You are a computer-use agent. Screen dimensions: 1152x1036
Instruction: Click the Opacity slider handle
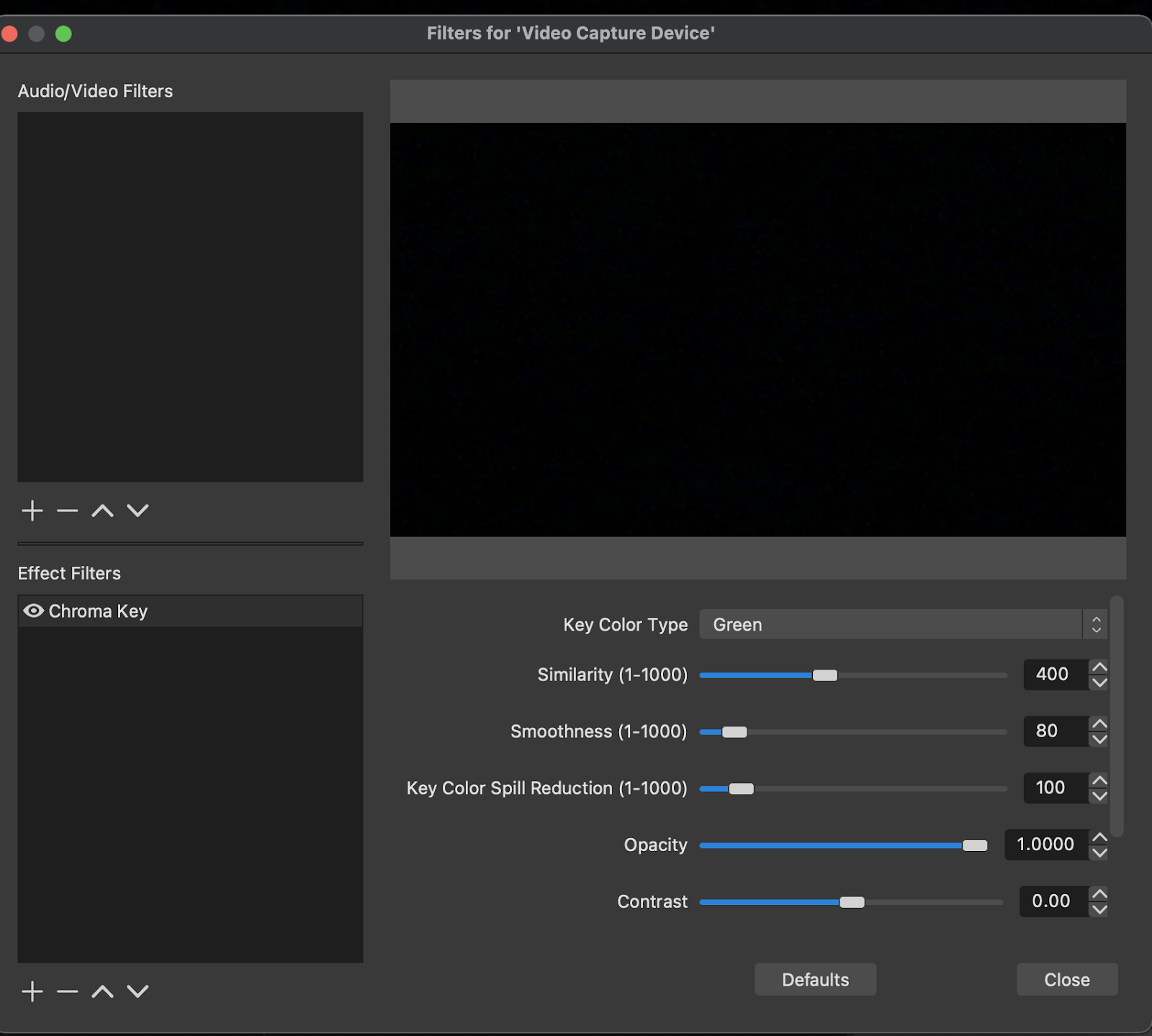coord(975,845)
